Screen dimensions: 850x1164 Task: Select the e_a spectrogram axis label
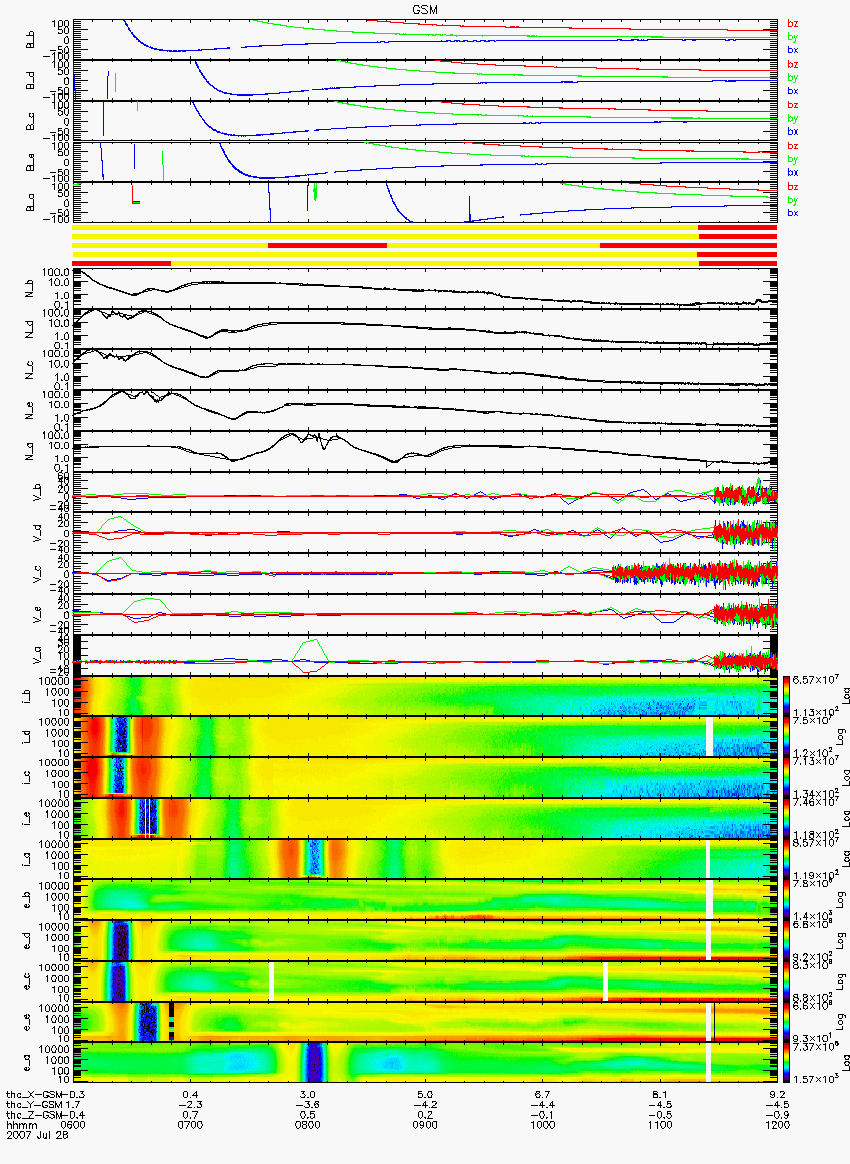[x=25, y=1062]
